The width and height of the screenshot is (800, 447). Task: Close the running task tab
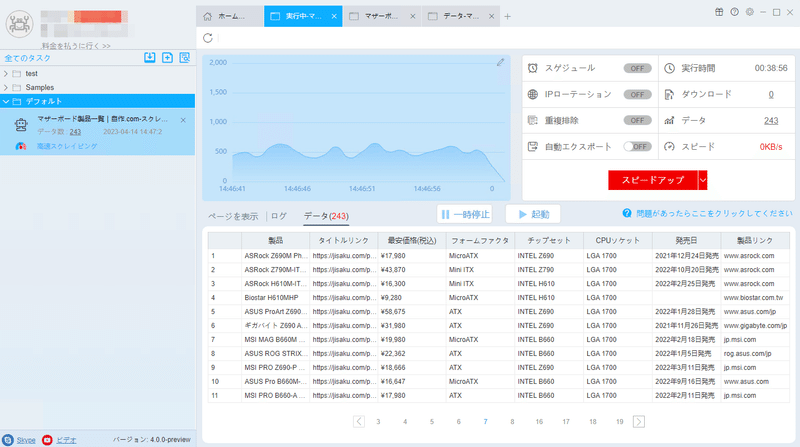(334, 16)
